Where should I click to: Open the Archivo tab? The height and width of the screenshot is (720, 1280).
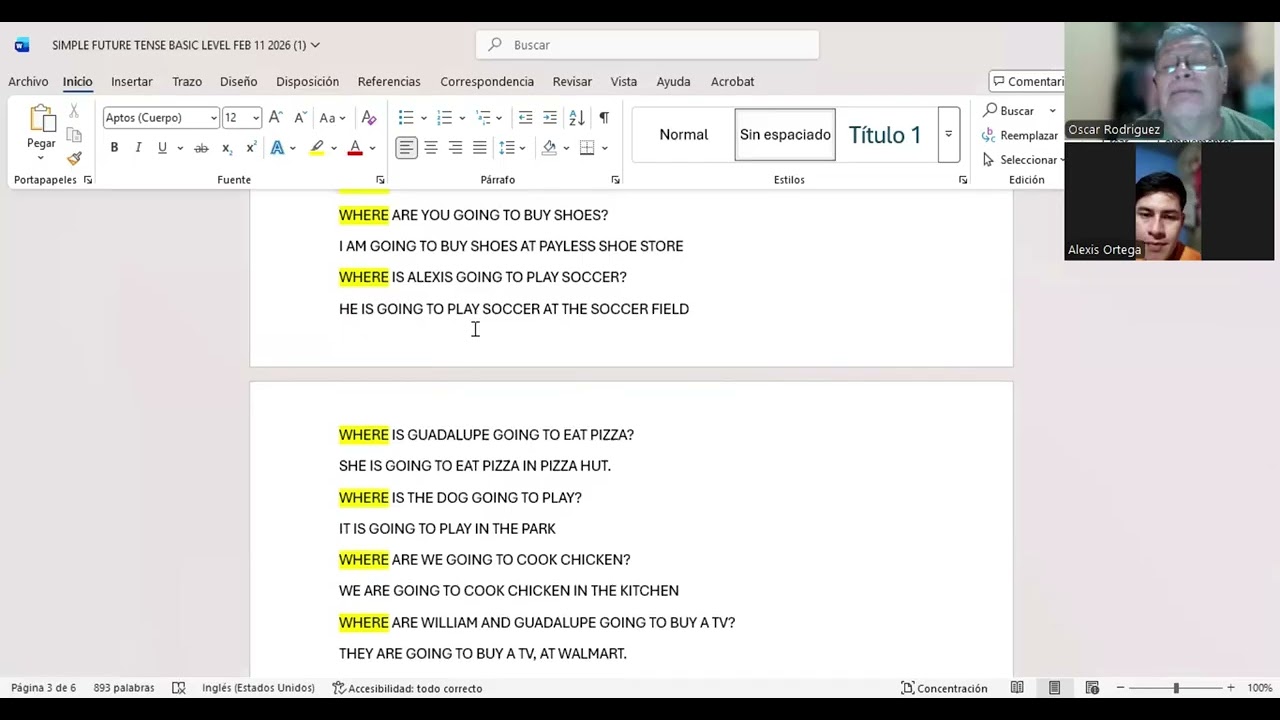click(28, 81)
